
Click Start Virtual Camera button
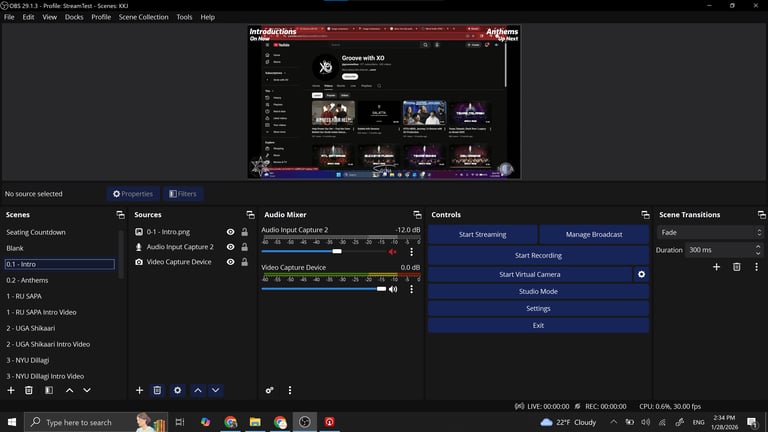530,275
